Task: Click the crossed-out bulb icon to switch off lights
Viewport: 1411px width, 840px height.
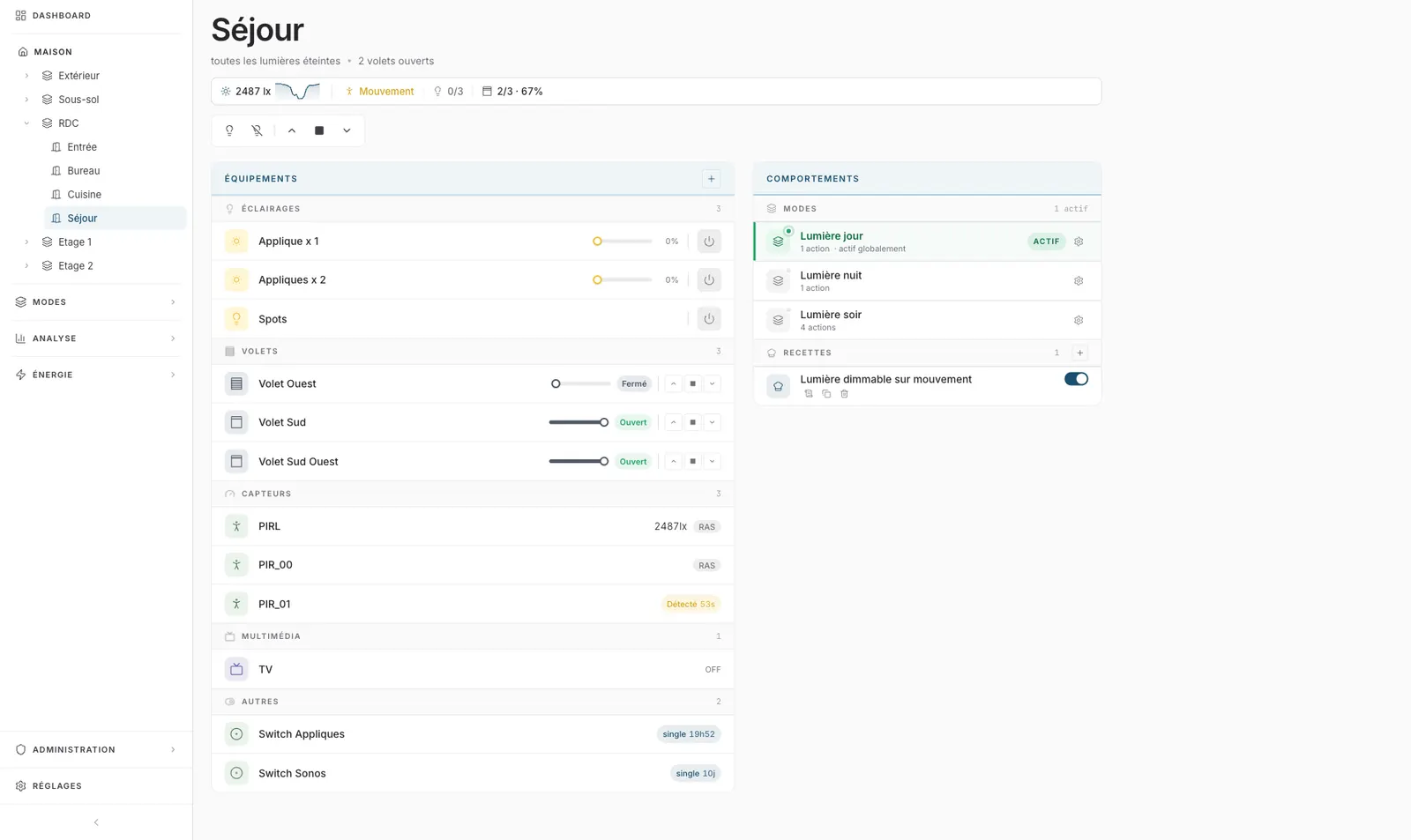Action: pyautogui.click(x=258, y=130)
